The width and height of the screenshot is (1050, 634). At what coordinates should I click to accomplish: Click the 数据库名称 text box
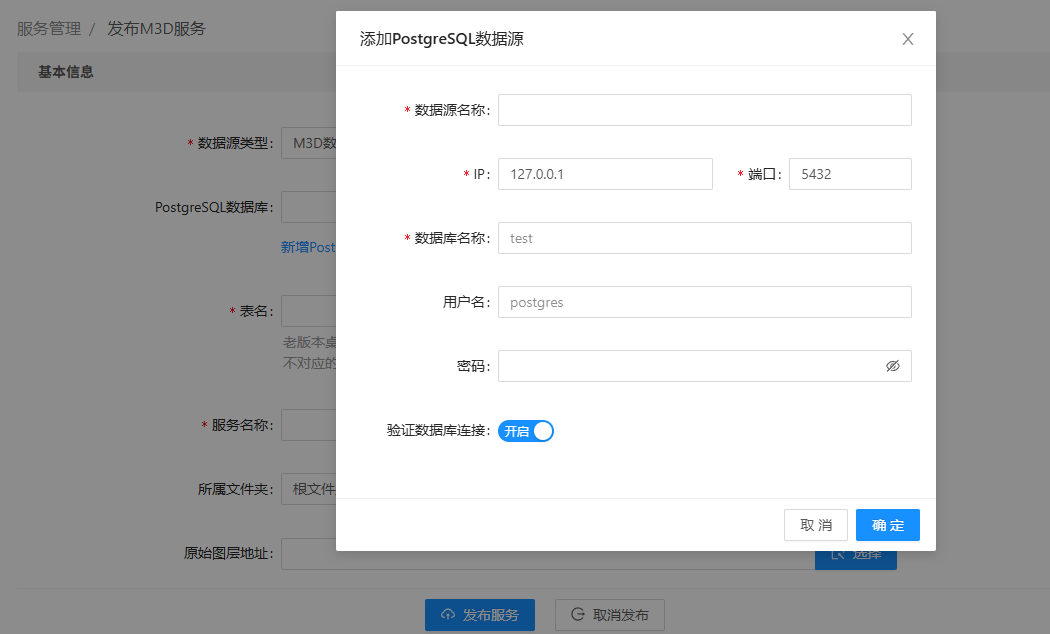point(704,238)
